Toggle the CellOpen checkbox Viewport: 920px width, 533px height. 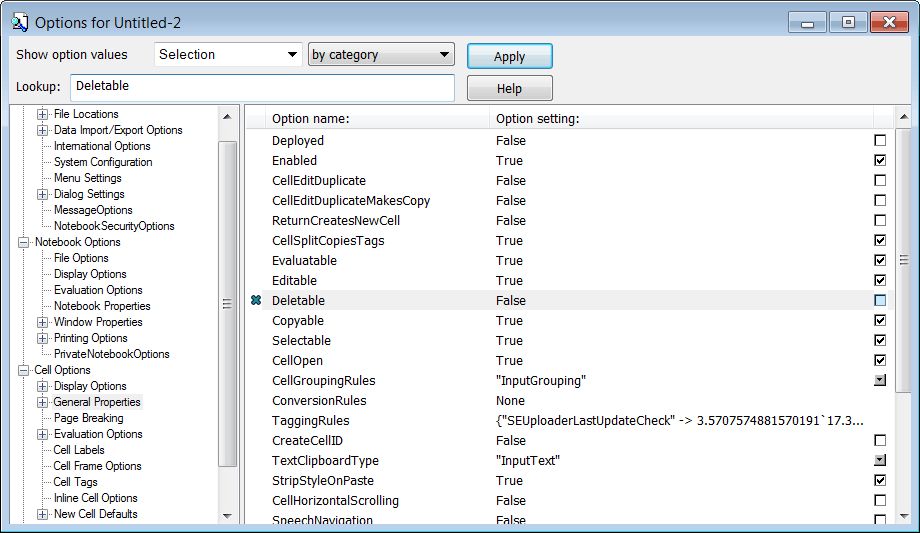coord(880,360)
